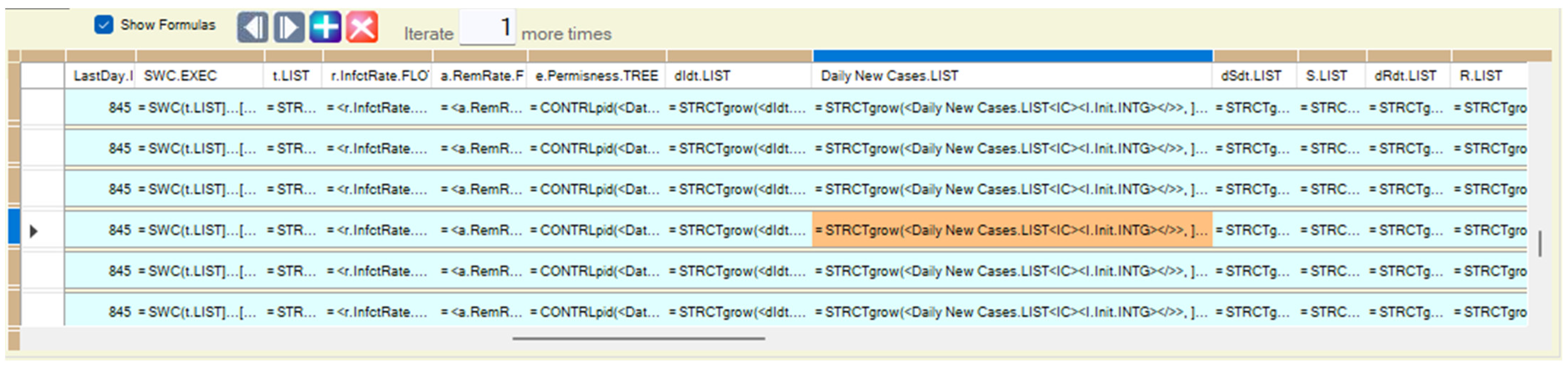1568x370 pixels.
Task: Click the step backward arrow icon
Action: click(252, 27)
